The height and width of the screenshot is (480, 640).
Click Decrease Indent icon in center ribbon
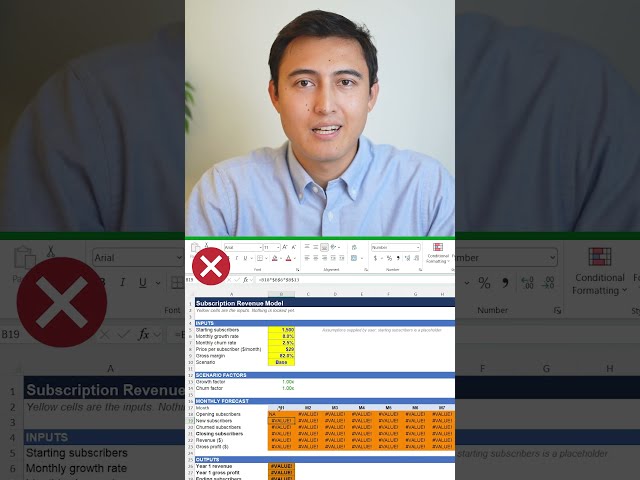point(333,258)
